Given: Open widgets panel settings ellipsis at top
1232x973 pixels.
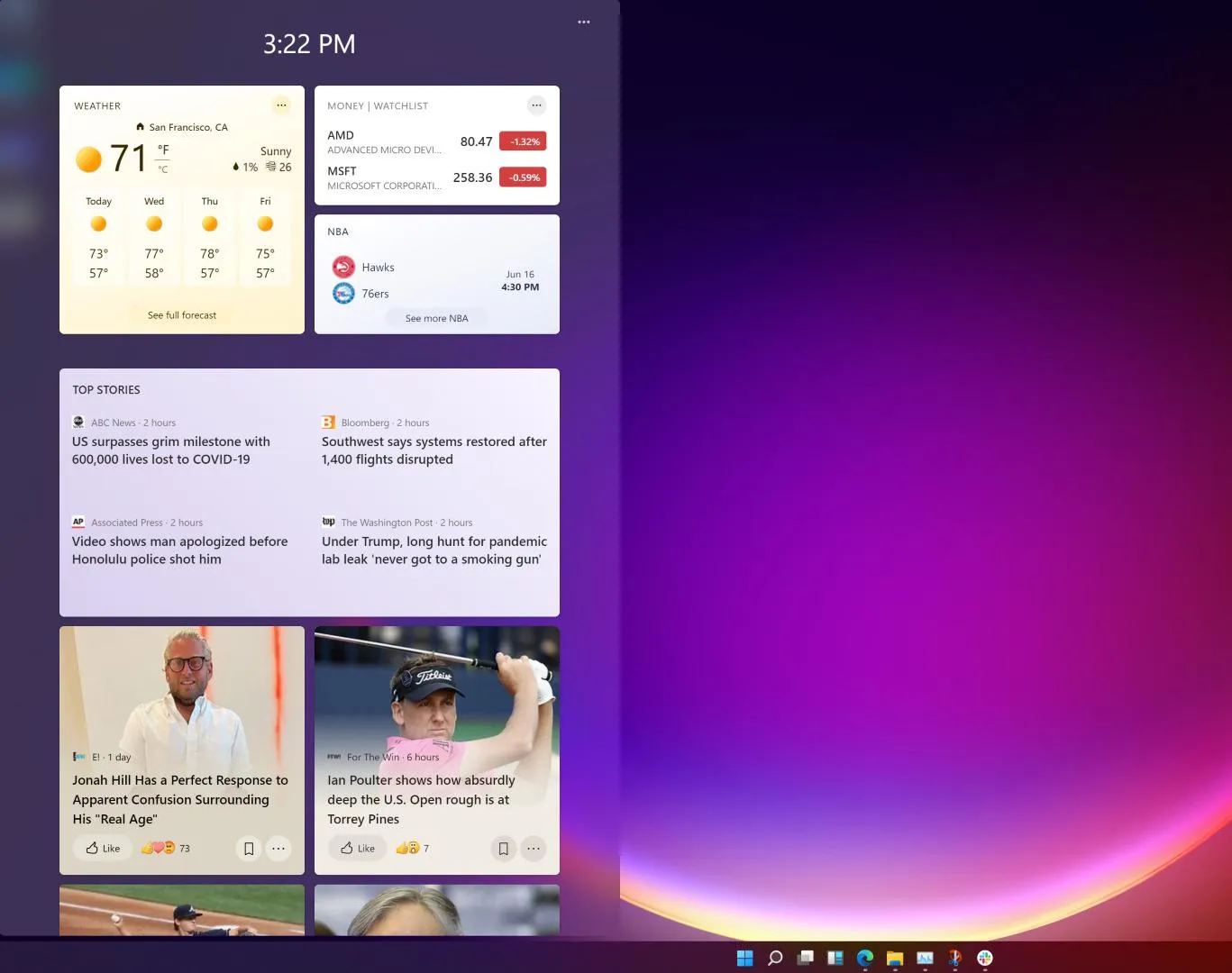Looking at the screenshot, I should tap(584, 22).
